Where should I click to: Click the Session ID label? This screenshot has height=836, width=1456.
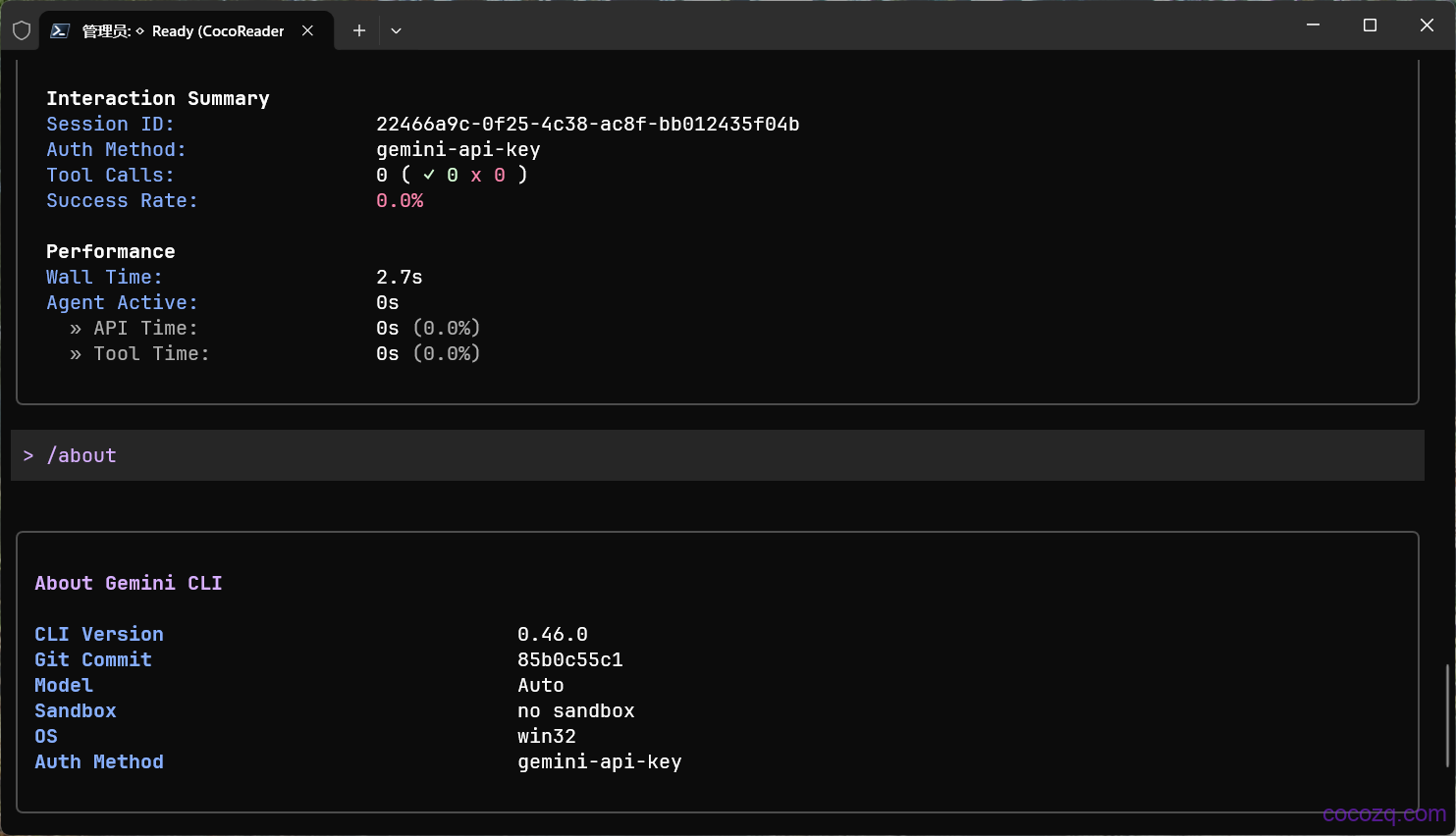point(110,124)
